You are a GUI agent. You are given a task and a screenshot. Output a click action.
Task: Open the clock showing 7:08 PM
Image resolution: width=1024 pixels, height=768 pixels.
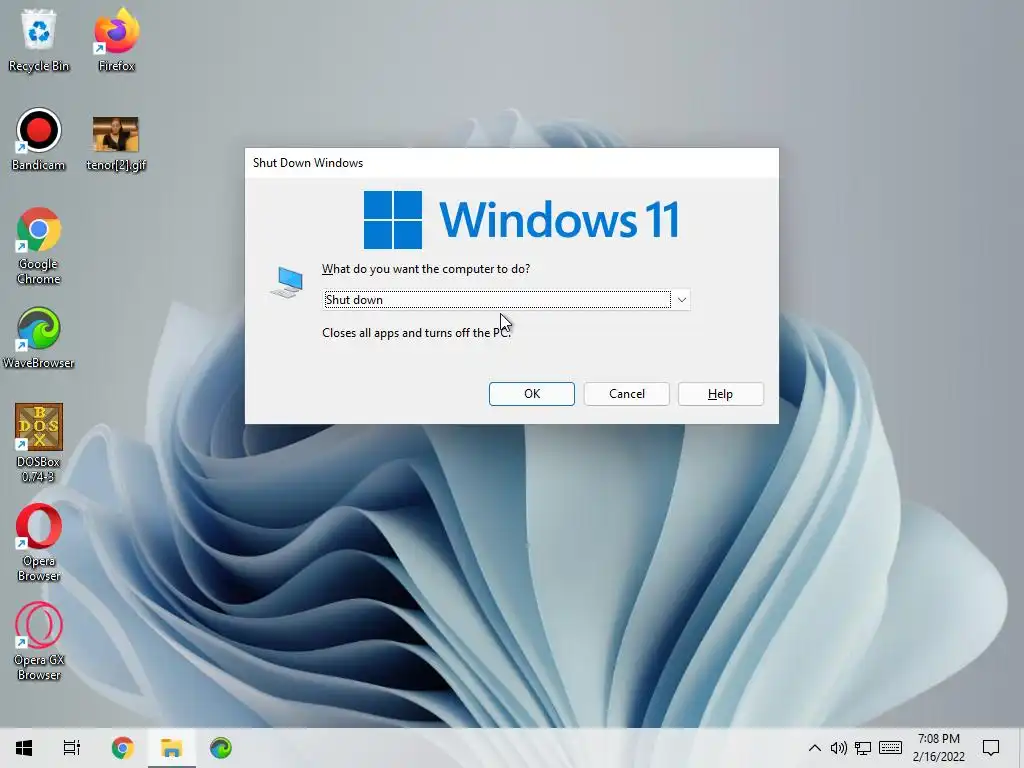coord(938,748)
